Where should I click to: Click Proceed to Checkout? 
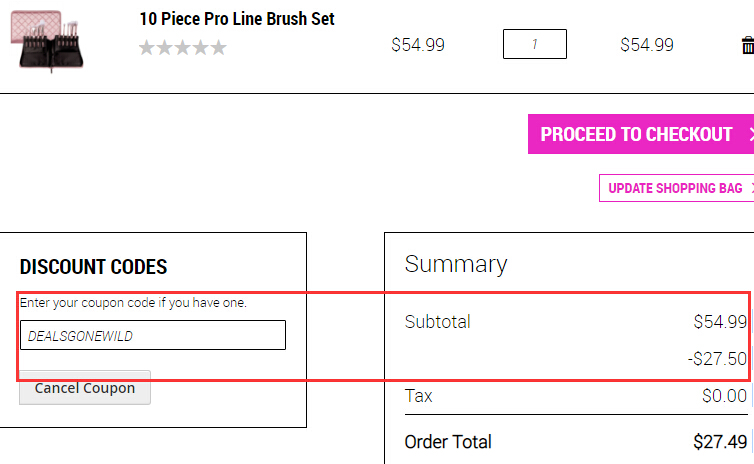coord(641,134)
